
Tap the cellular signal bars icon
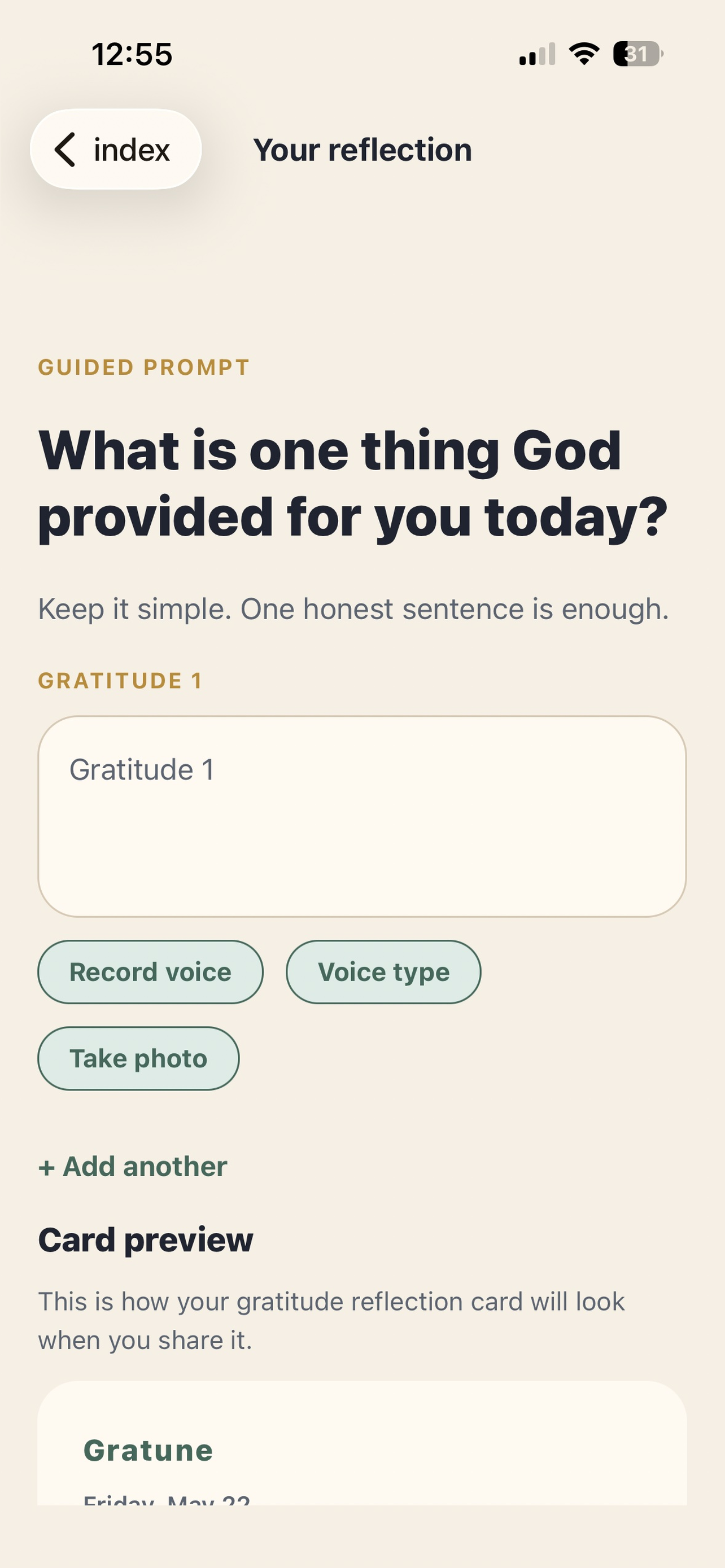pos(537,54)
